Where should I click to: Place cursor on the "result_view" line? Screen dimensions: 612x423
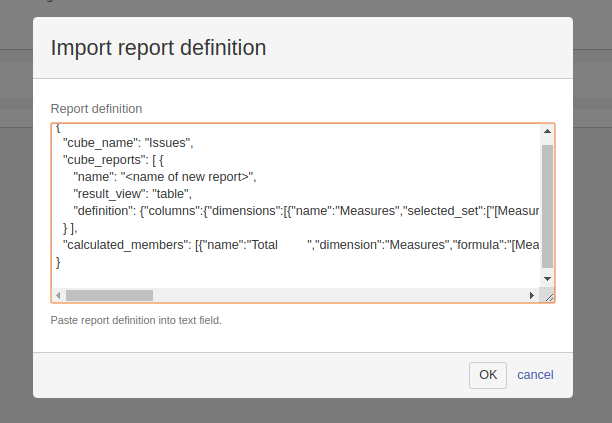(132, 194)
